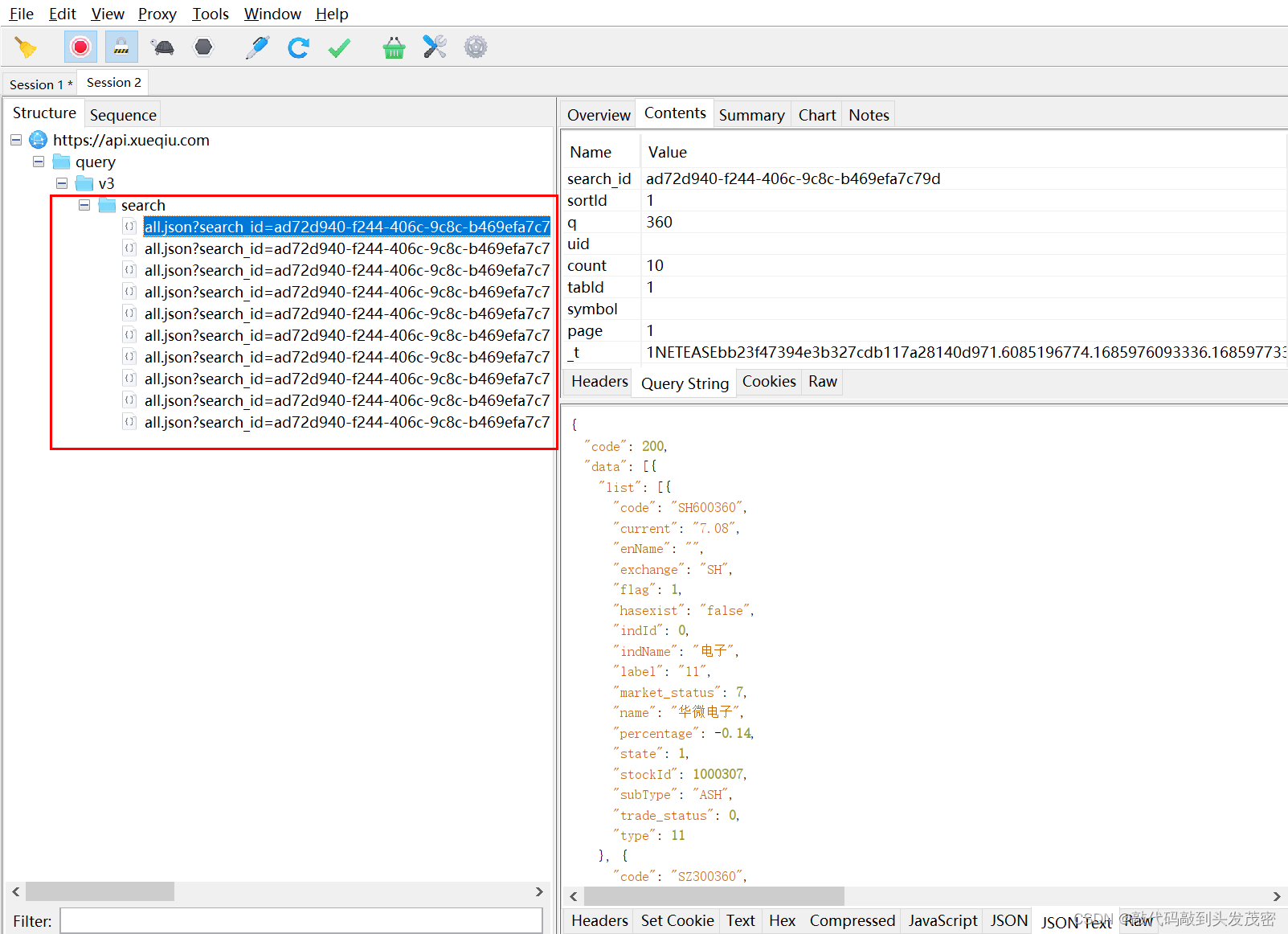The width and height of the screenshot is (1288, 934).
Task: Click the blue repeat request icon
Action: click(298, 47)
